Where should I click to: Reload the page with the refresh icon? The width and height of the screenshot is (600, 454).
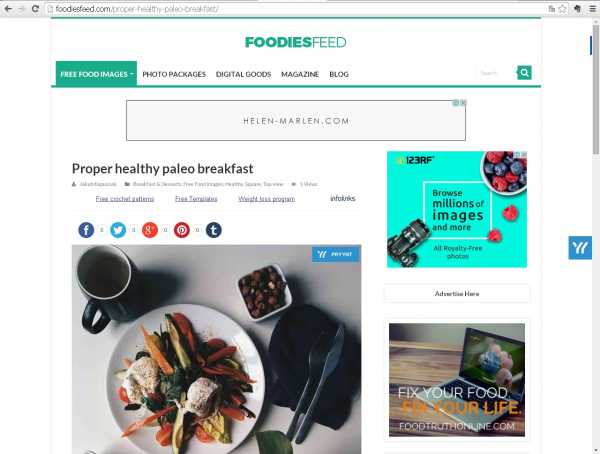pos(35,8)
